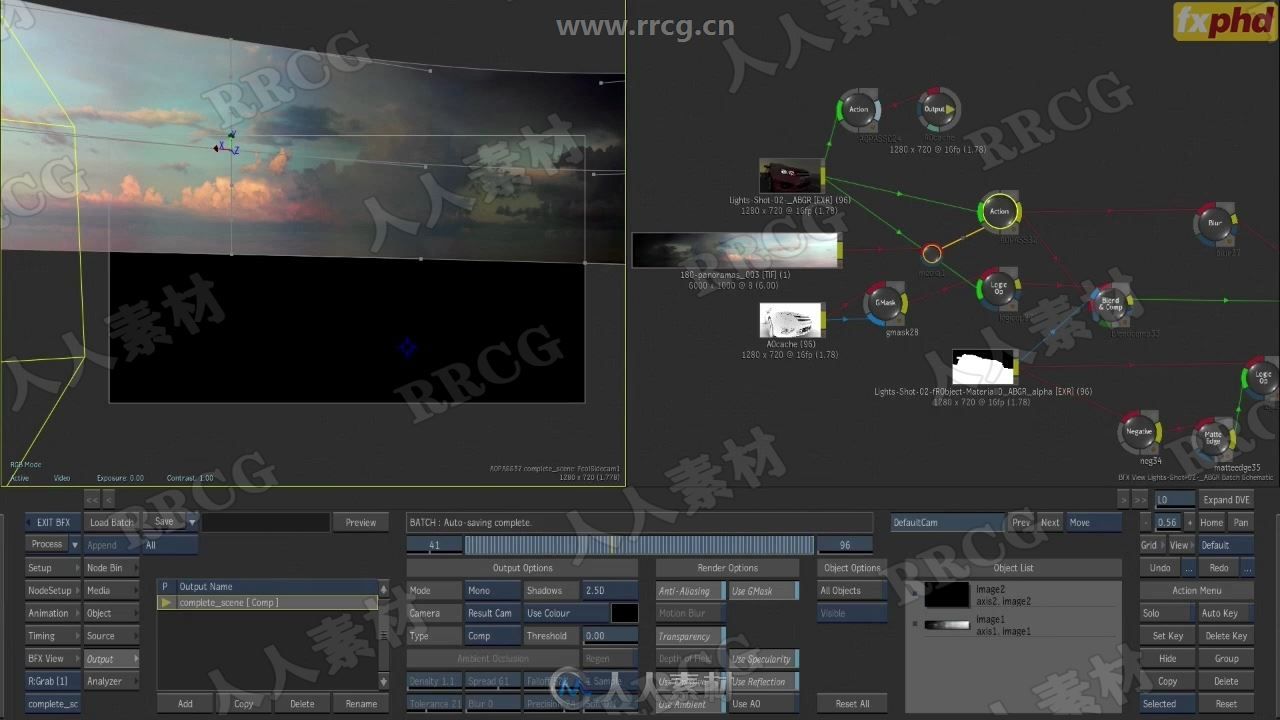Open the Save dropdown arrow
Viewport: 1280px width, 720px height.
pos(192,522)
